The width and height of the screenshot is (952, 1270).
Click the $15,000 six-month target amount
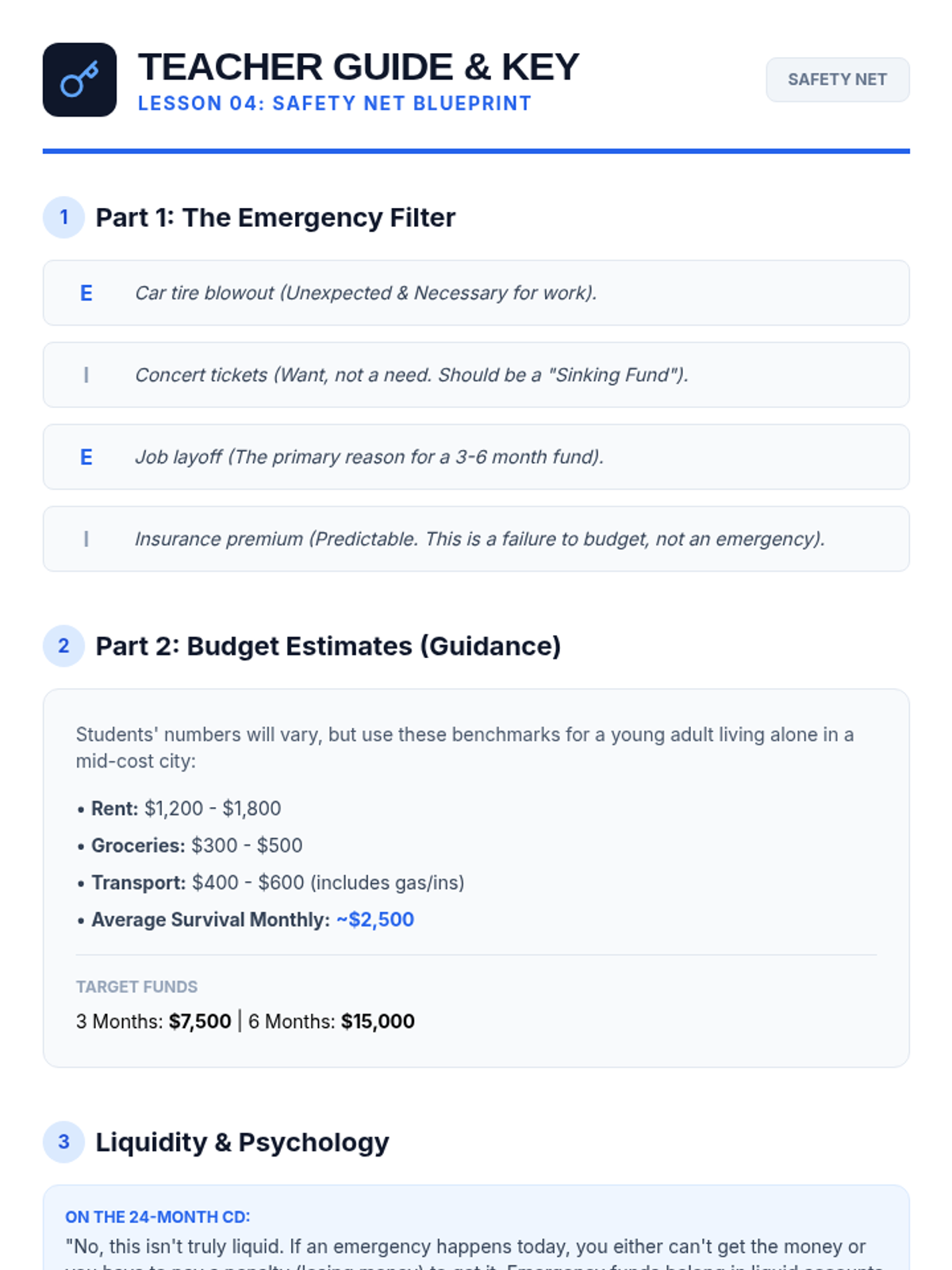tap(378, 1021)
